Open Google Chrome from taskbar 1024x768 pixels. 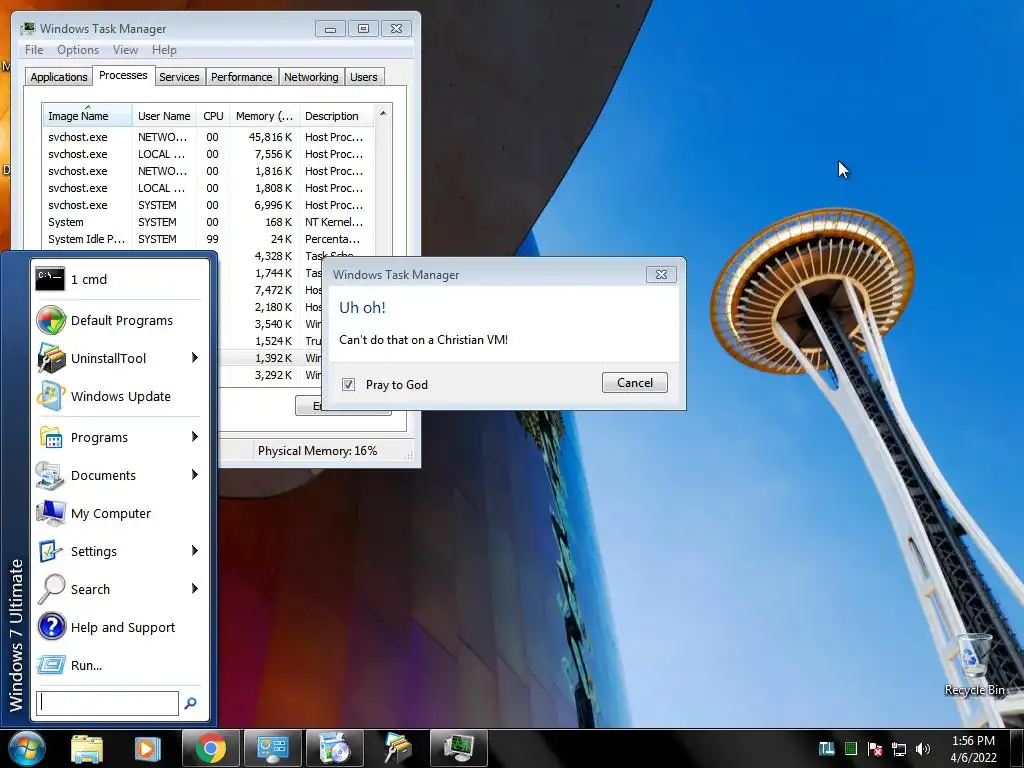click(x=210, y=749)
